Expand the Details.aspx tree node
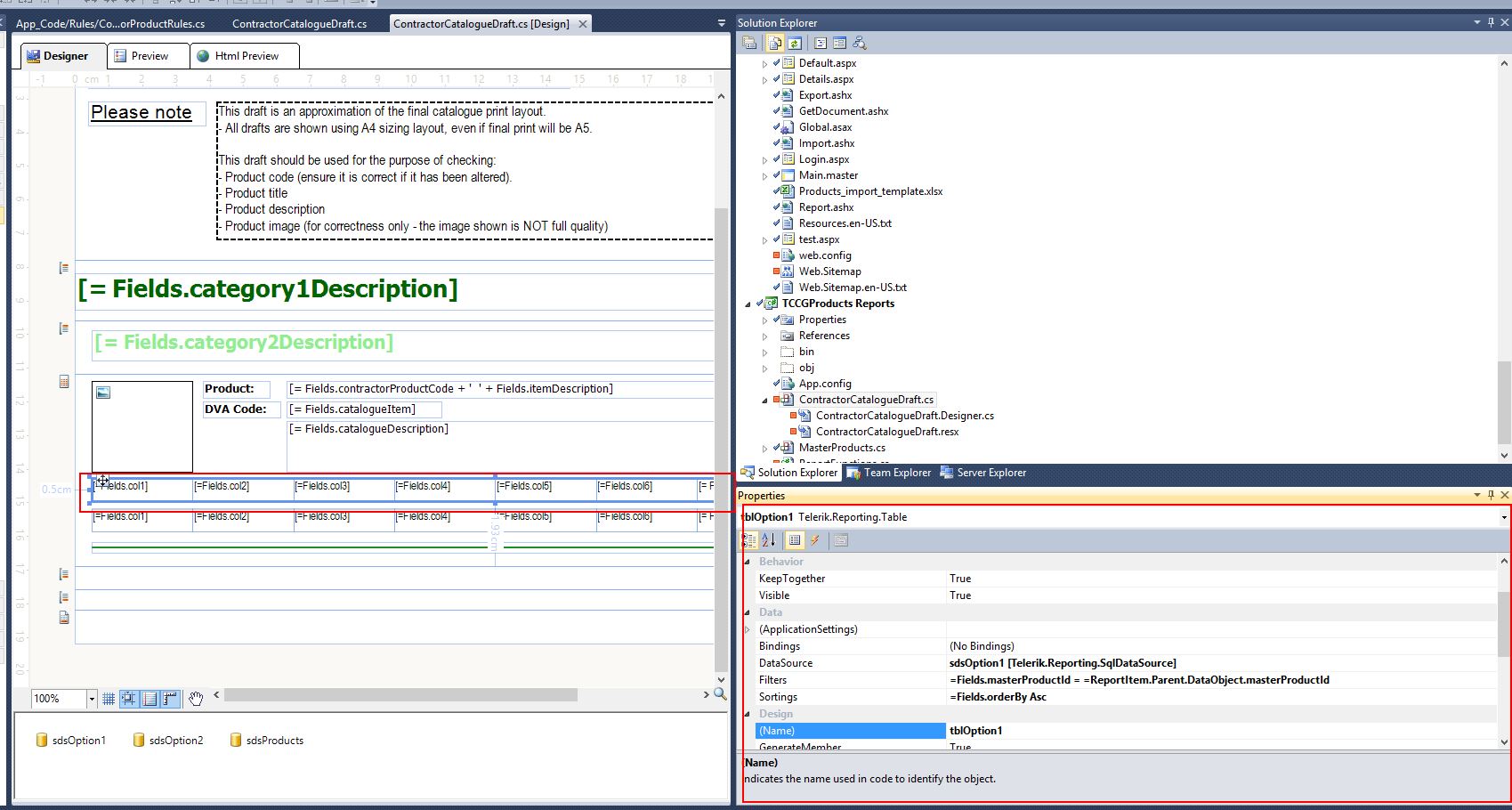Image resolution: width=1512 pixels, height=810 pixels. 764,80
